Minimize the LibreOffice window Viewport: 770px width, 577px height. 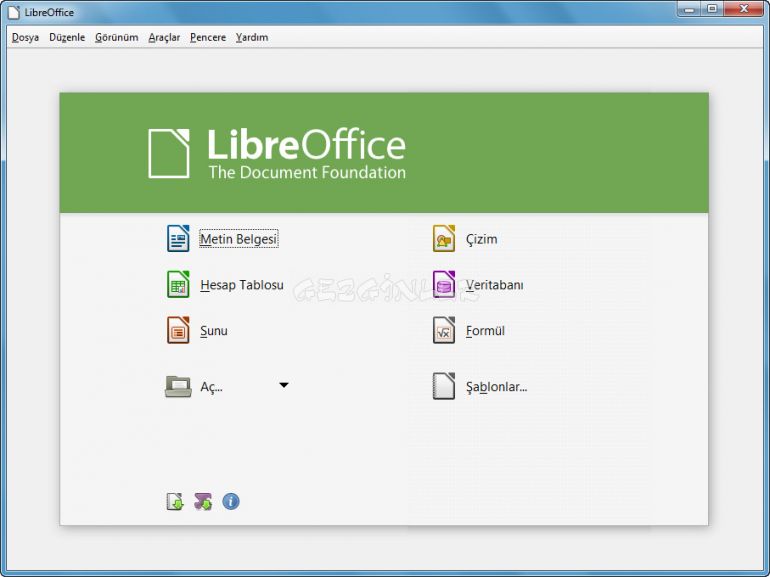pos(689,9)
